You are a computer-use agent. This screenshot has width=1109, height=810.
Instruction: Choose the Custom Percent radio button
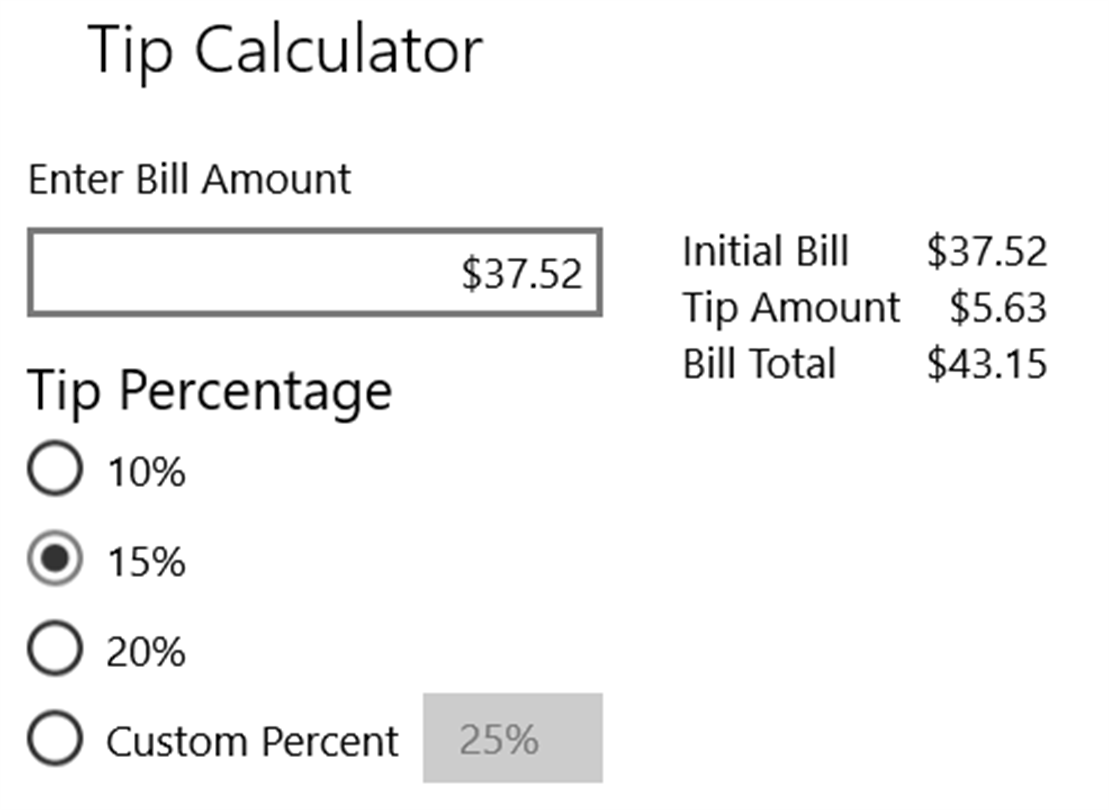[x=54, y=741]
